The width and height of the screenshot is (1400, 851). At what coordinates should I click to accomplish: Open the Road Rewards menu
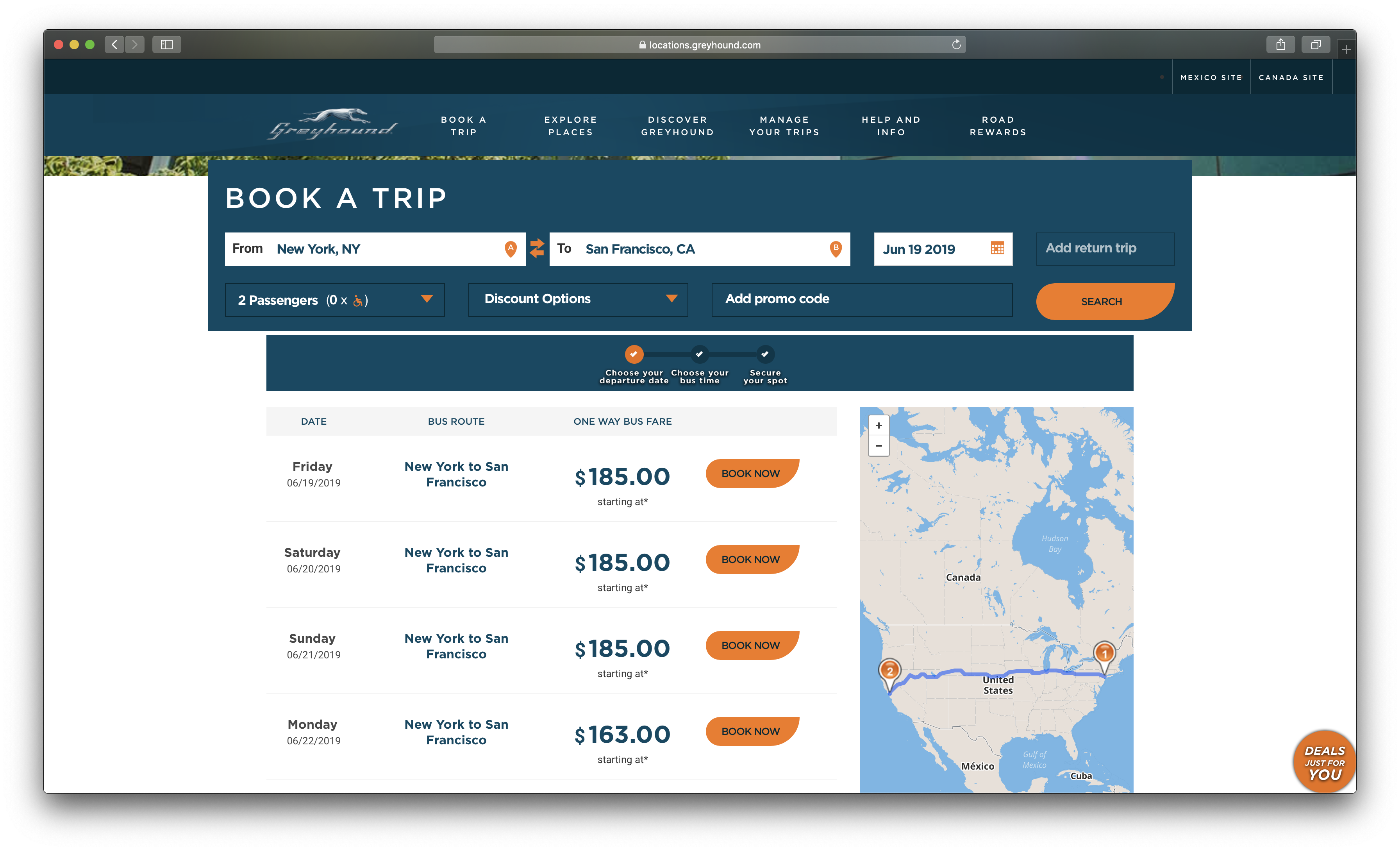998,126
